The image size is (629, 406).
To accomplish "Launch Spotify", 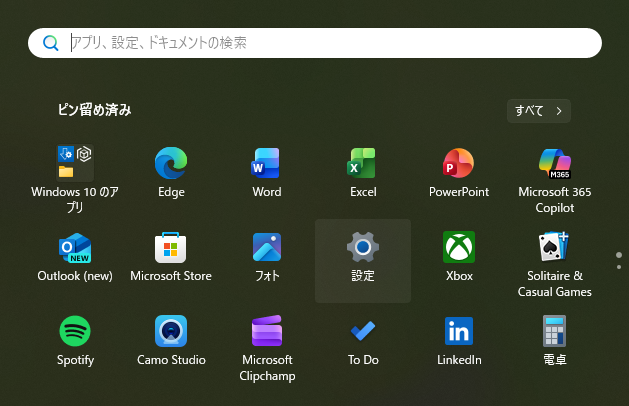I will (75, 341).
